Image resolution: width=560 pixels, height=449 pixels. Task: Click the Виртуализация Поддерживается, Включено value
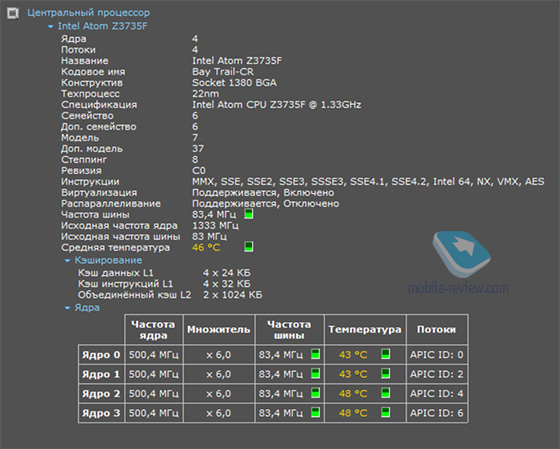(x=263, y=193)
